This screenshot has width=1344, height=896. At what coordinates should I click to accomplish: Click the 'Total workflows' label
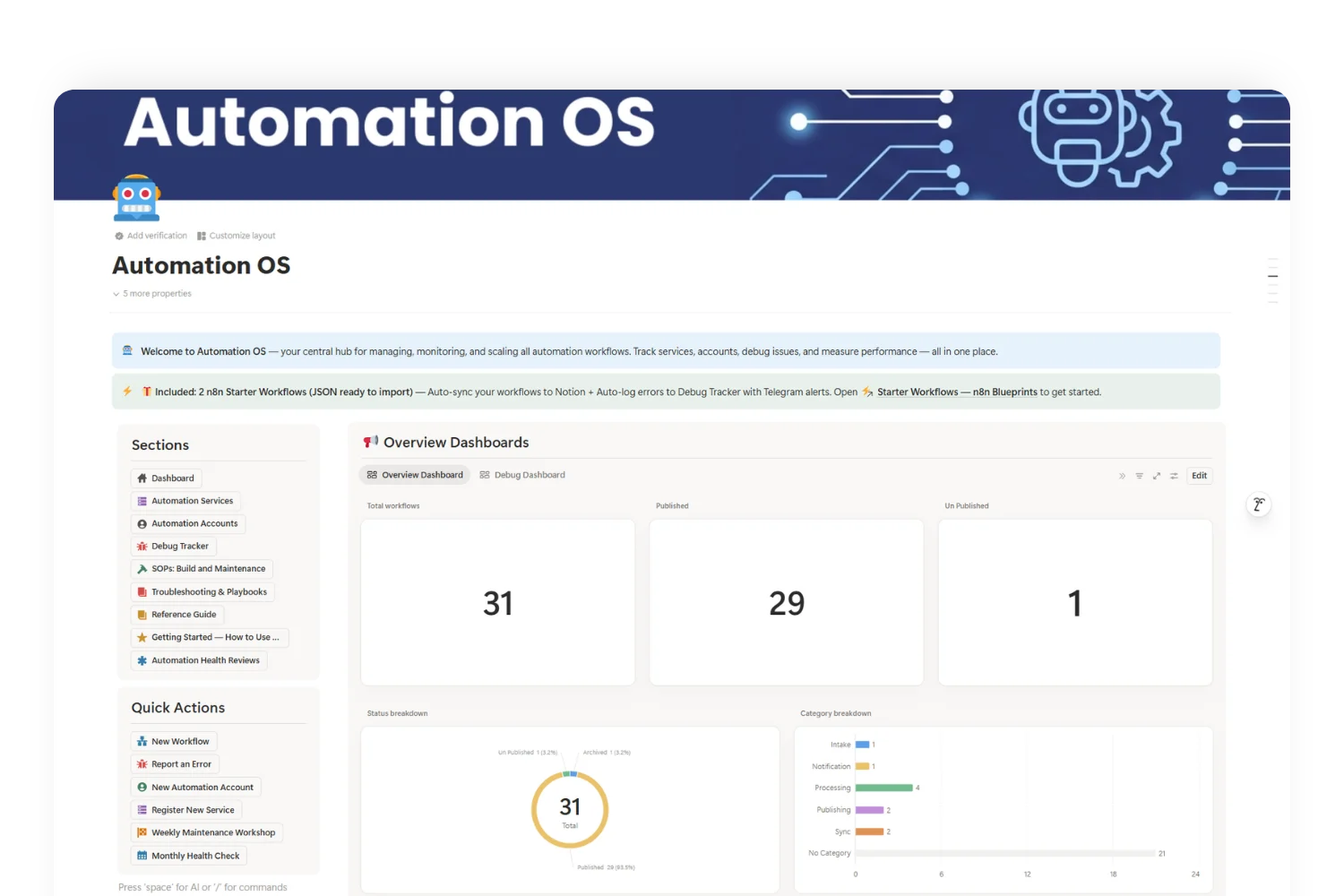tap(393, 506)
